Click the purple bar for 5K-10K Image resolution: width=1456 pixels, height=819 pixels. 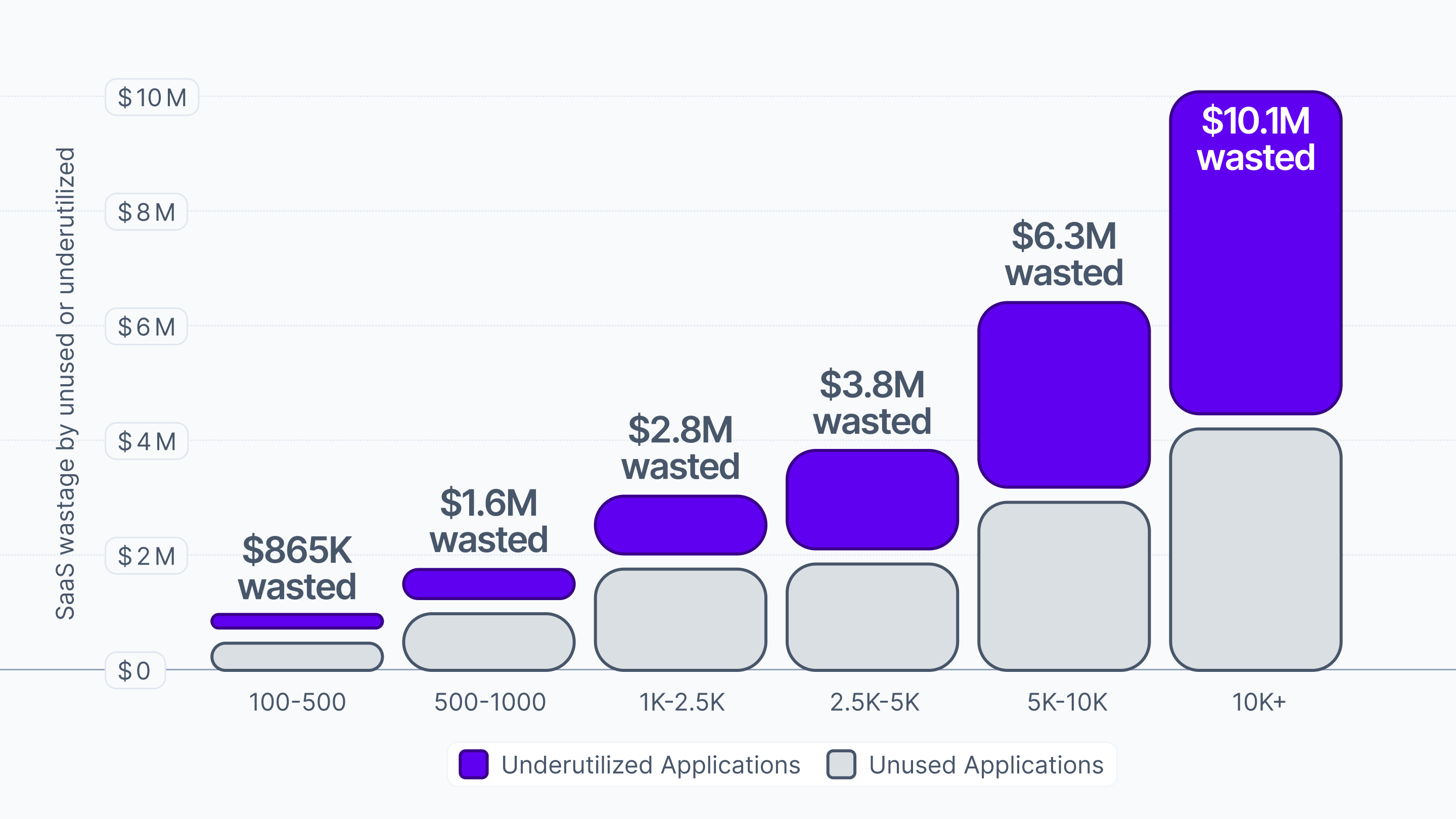tap(1064, 394)
